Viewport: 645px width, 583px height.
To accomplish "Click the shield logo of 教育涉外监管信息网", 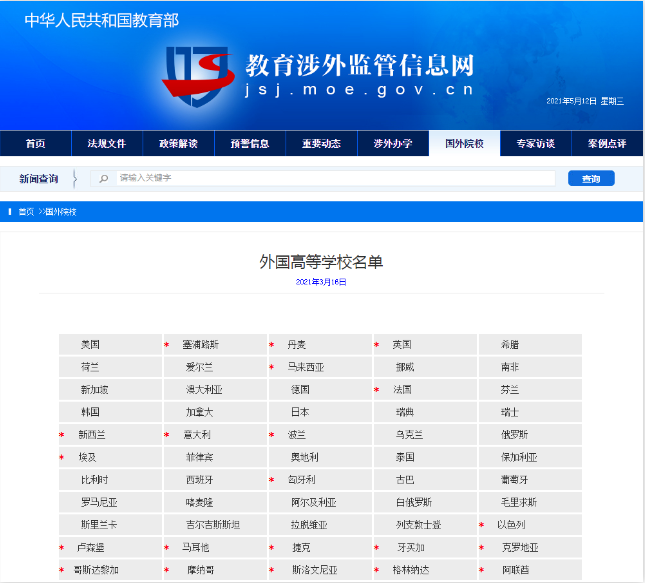I will pyautogui.click(x=198, y=76).
